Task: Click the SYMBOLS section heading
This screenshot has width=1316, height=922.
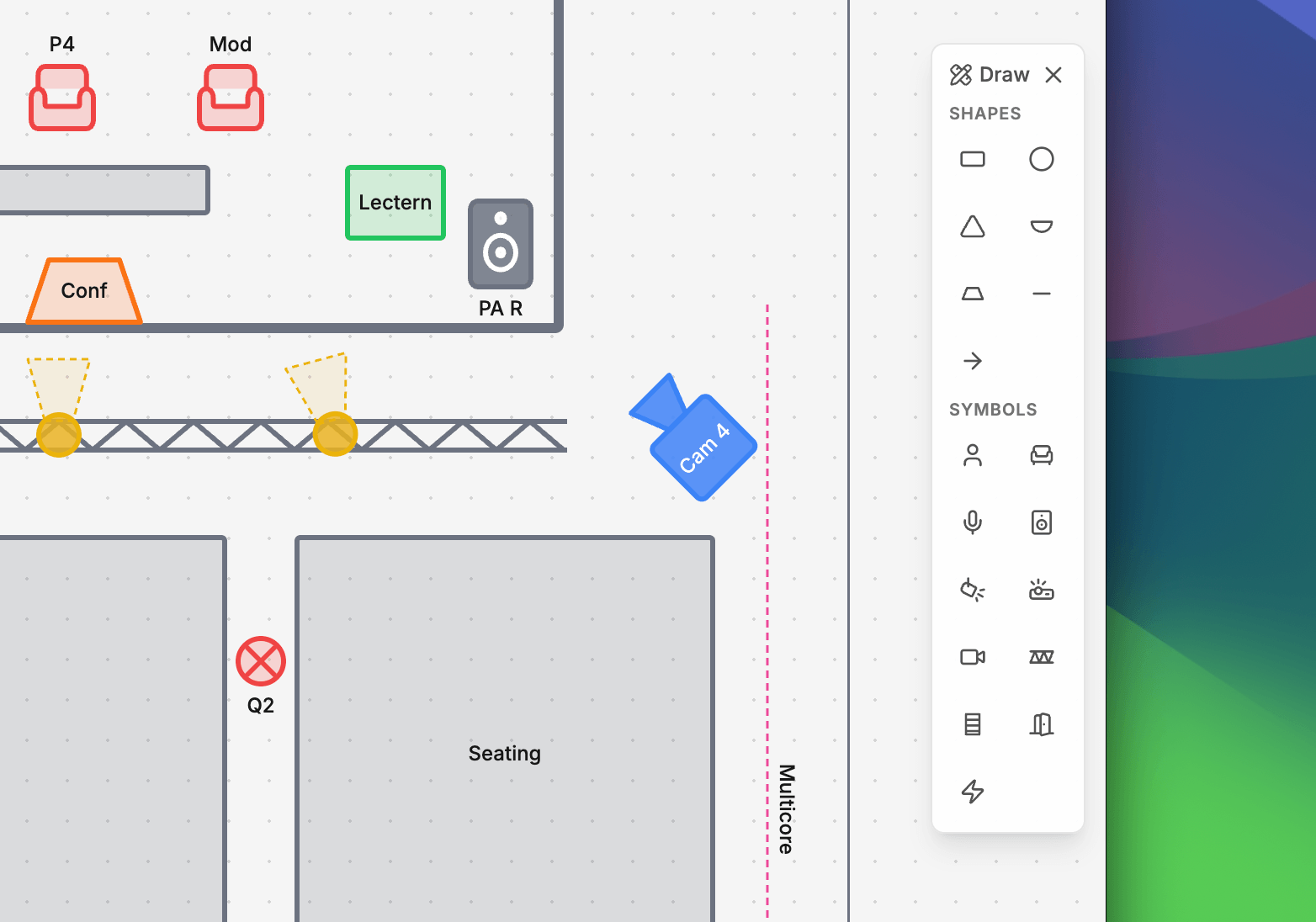Action: coord(993,410)
